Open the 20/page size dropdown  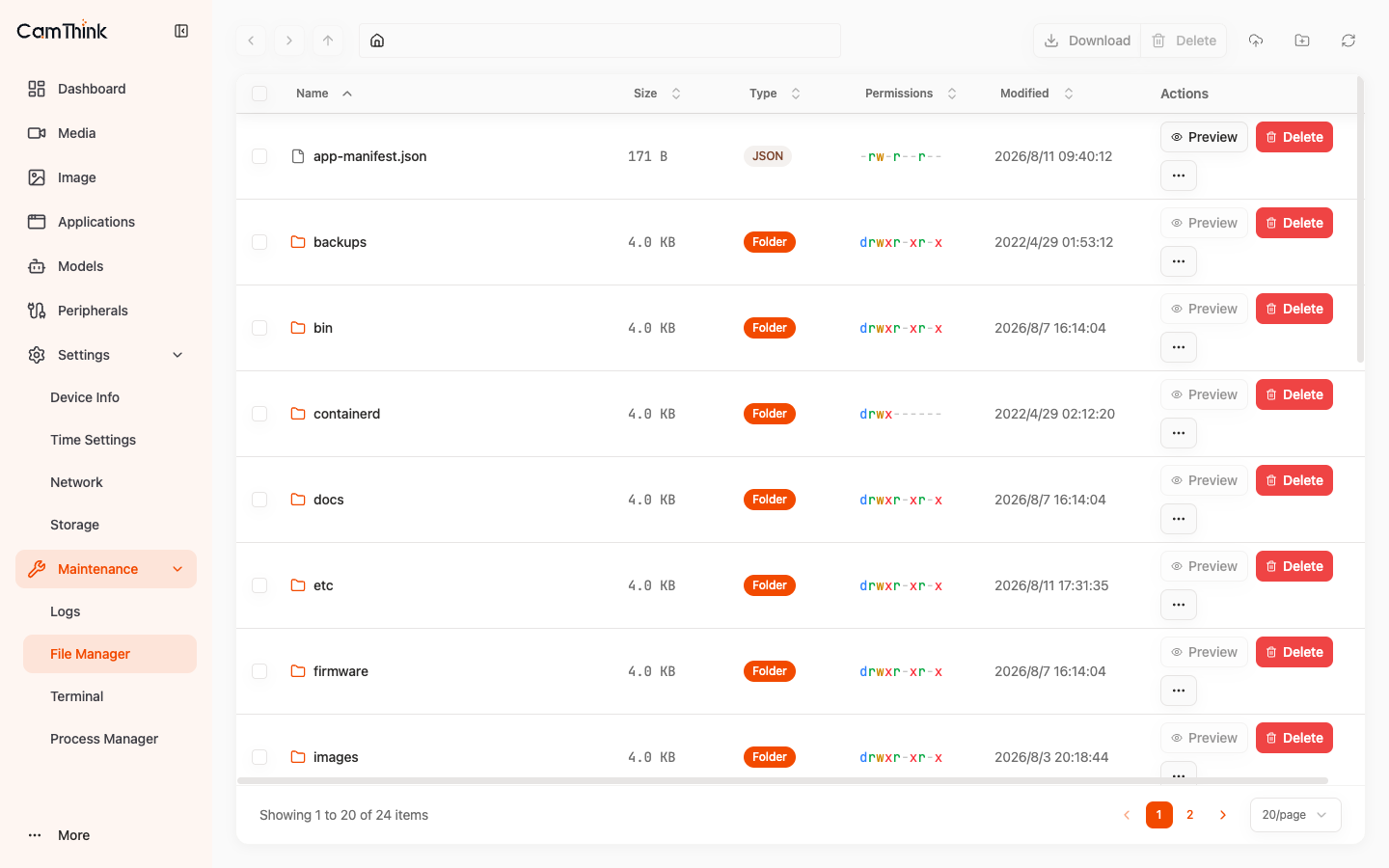coord(1294,815)
